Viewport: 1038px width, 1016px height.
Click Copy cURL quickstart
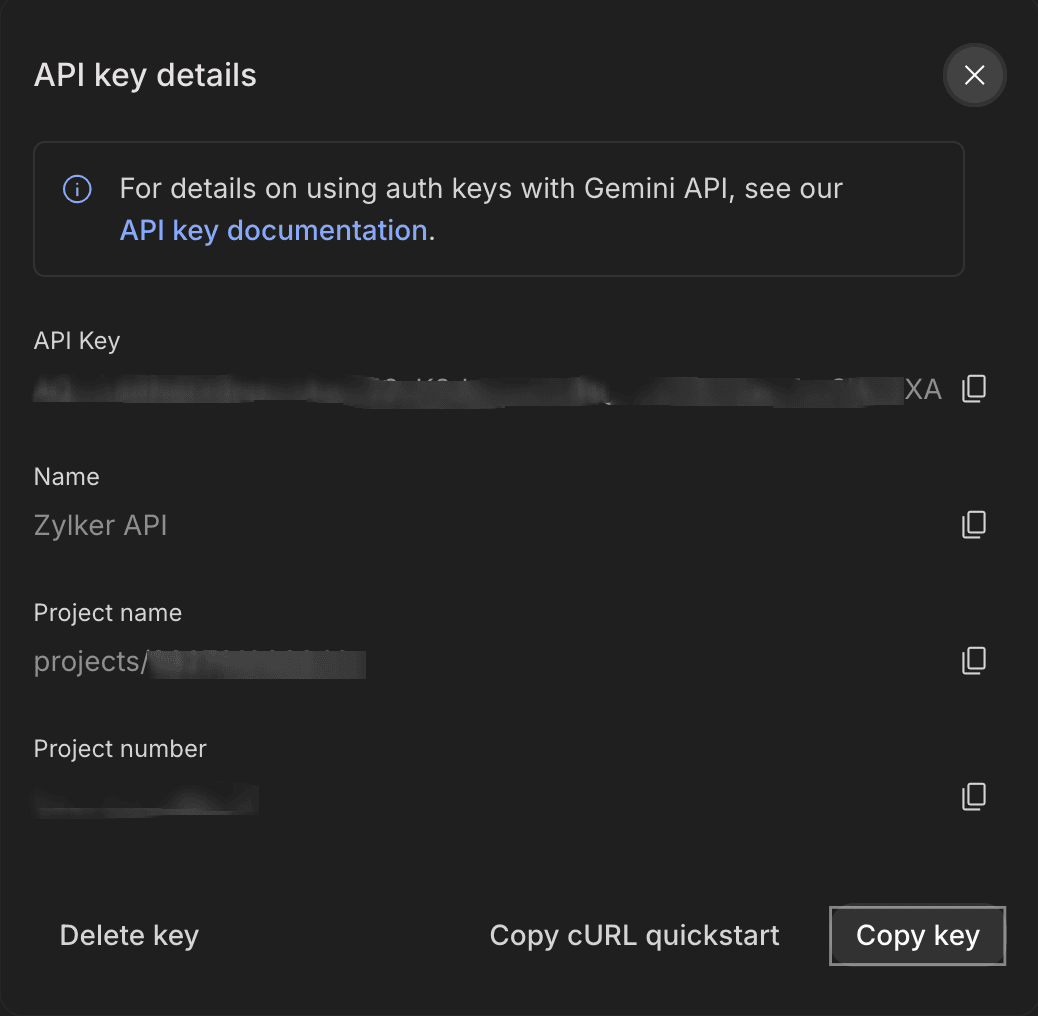pyautogui.click(x=634, y=935)
